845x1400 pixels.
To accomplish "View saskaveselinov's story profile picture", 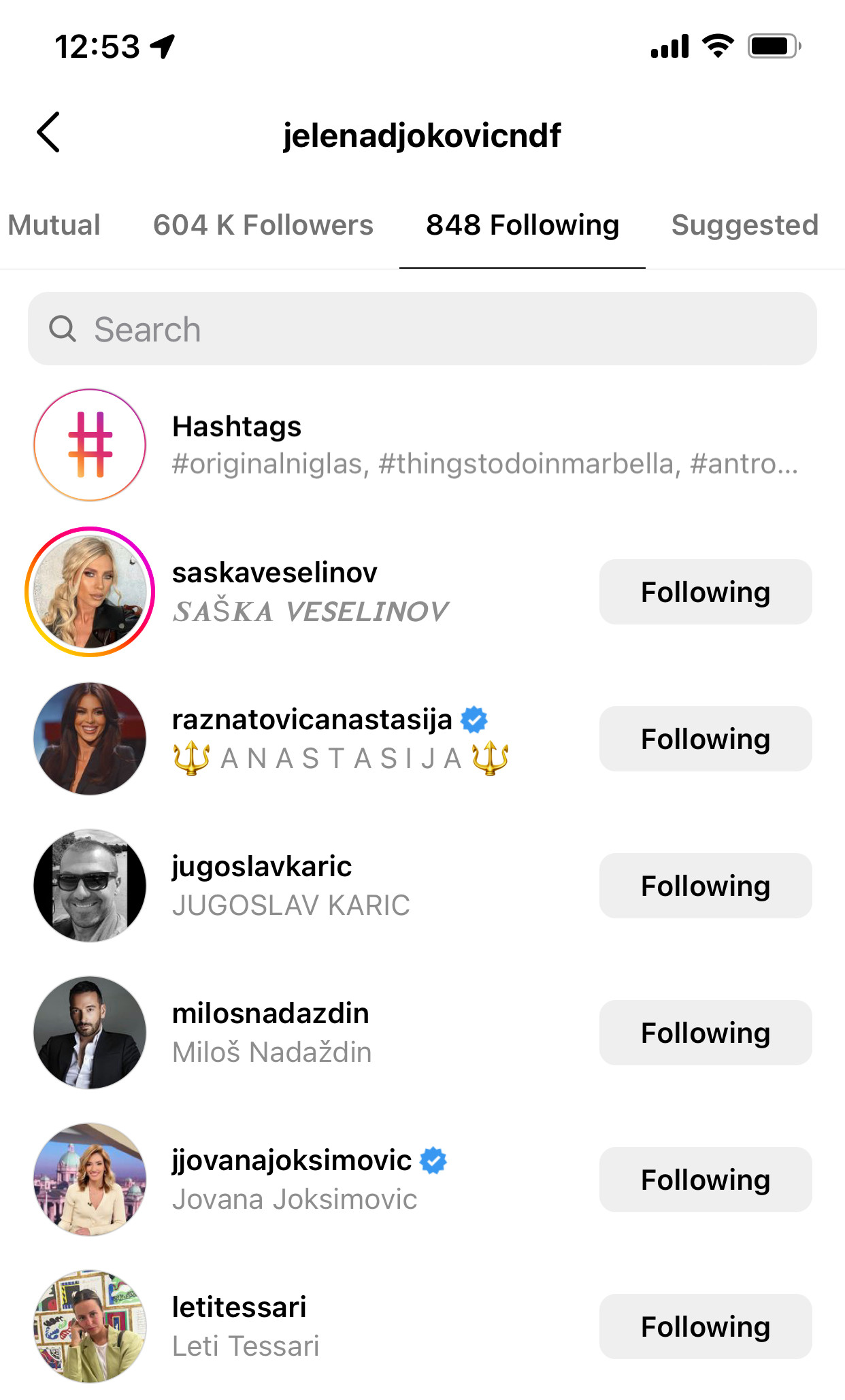I will pos(90,592).
